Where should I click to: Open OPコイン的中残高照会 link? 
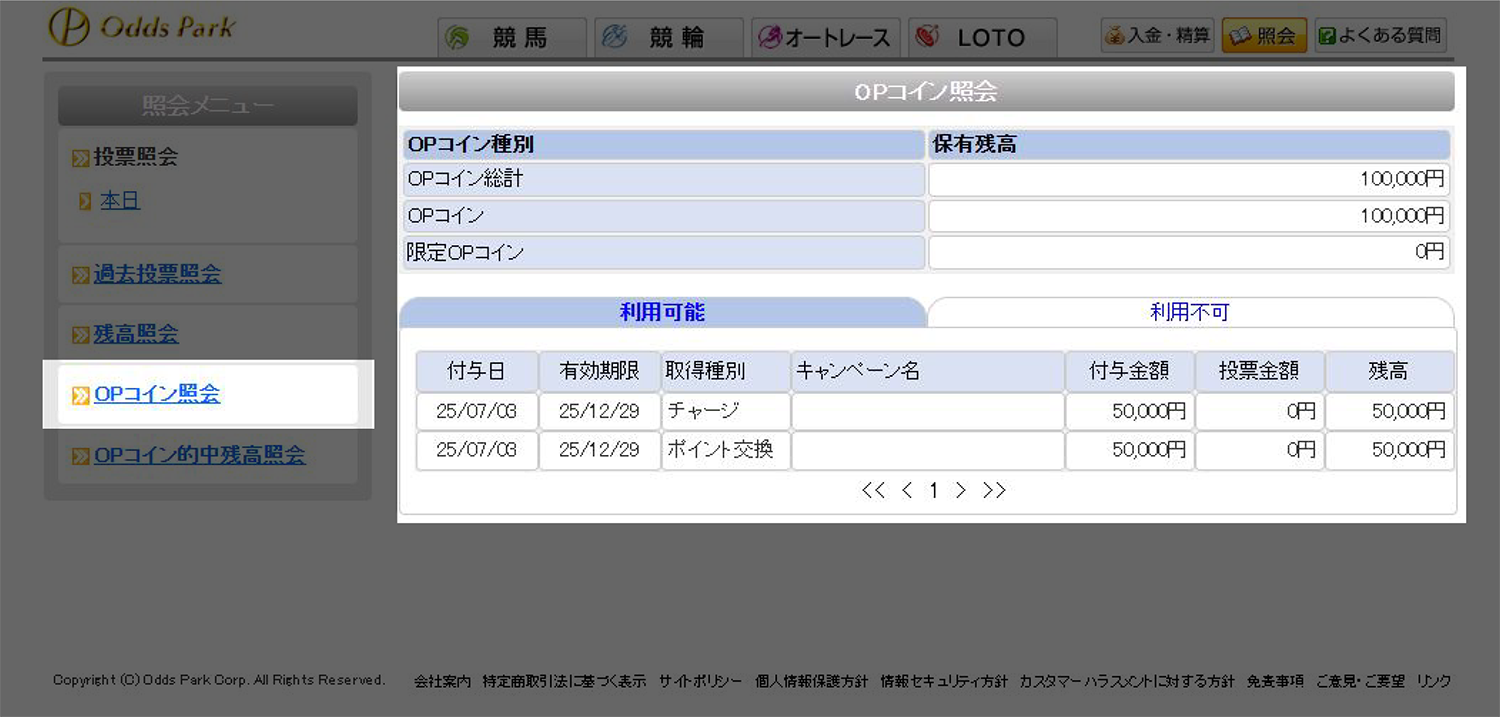click(x=200, y=455)
